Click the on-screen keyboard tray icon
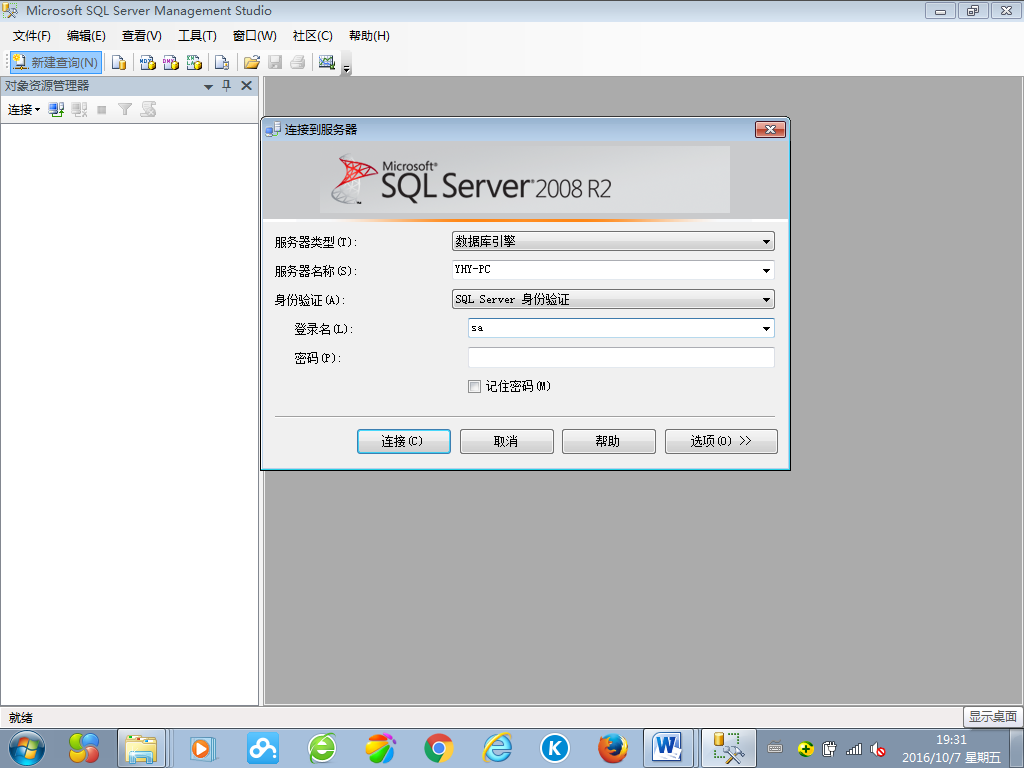This screenshot has height=768, width=1024. click(775, 748)
